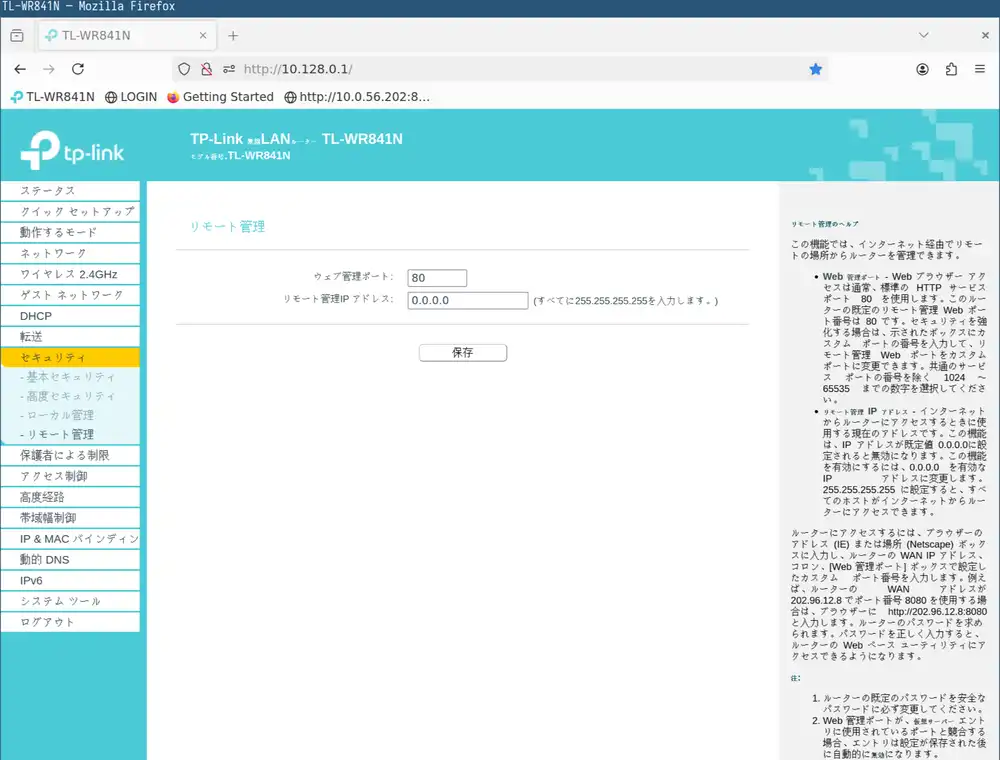This screenshot has height=760, width=1000.
Task: Click the 保存 button
Action: point(463,353)
